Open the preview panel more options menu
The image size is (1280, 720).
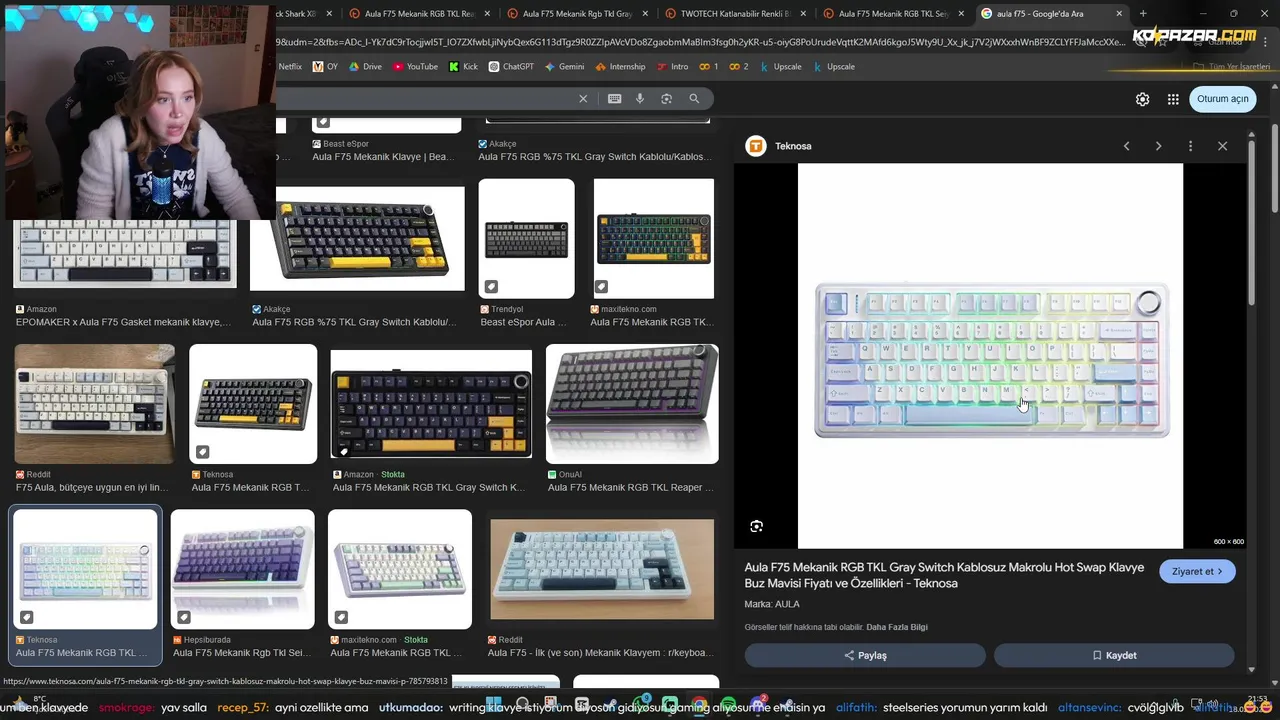coord(1190,146)
